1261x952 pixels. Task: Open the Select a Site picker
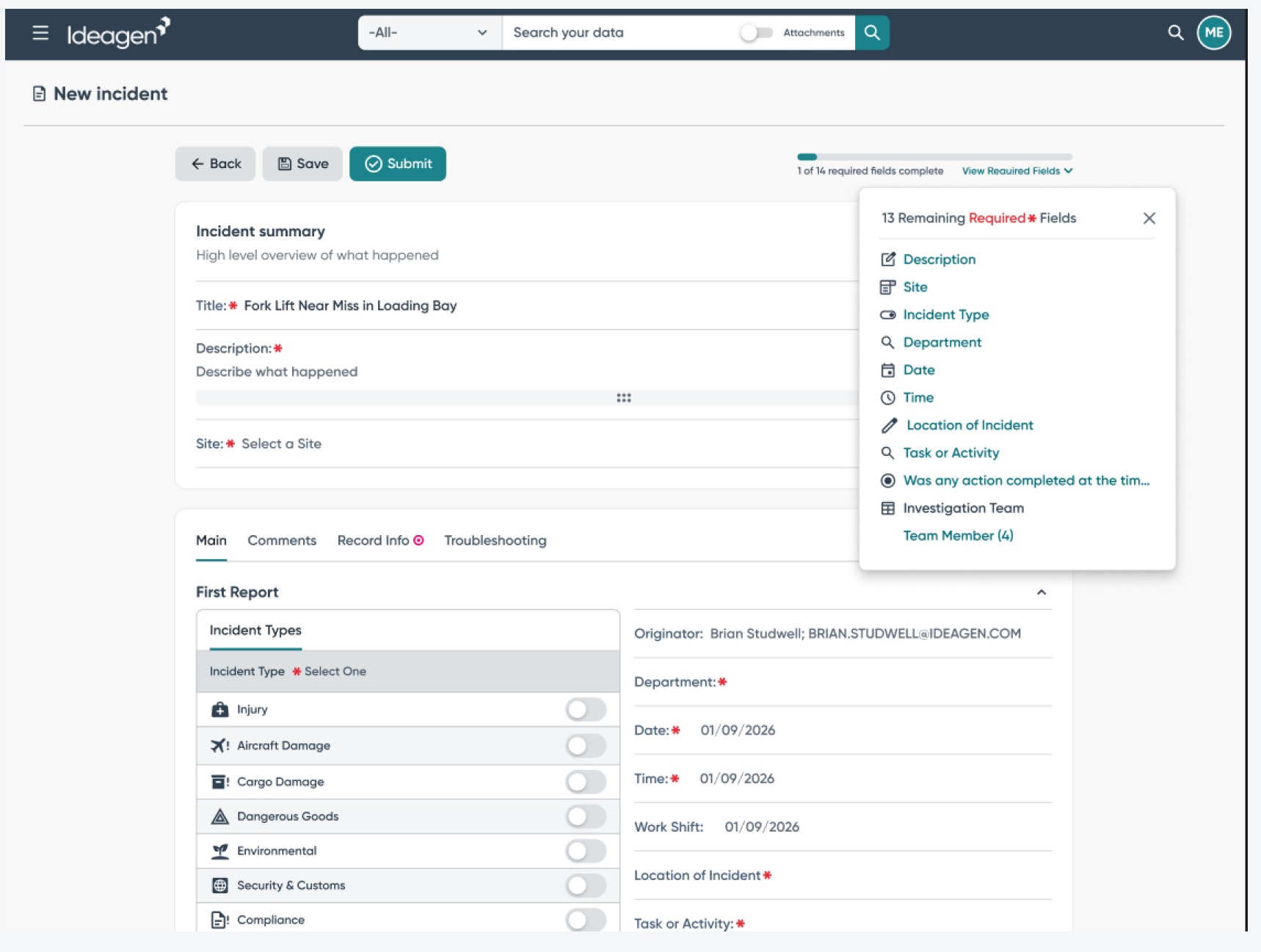click(281, 443)
